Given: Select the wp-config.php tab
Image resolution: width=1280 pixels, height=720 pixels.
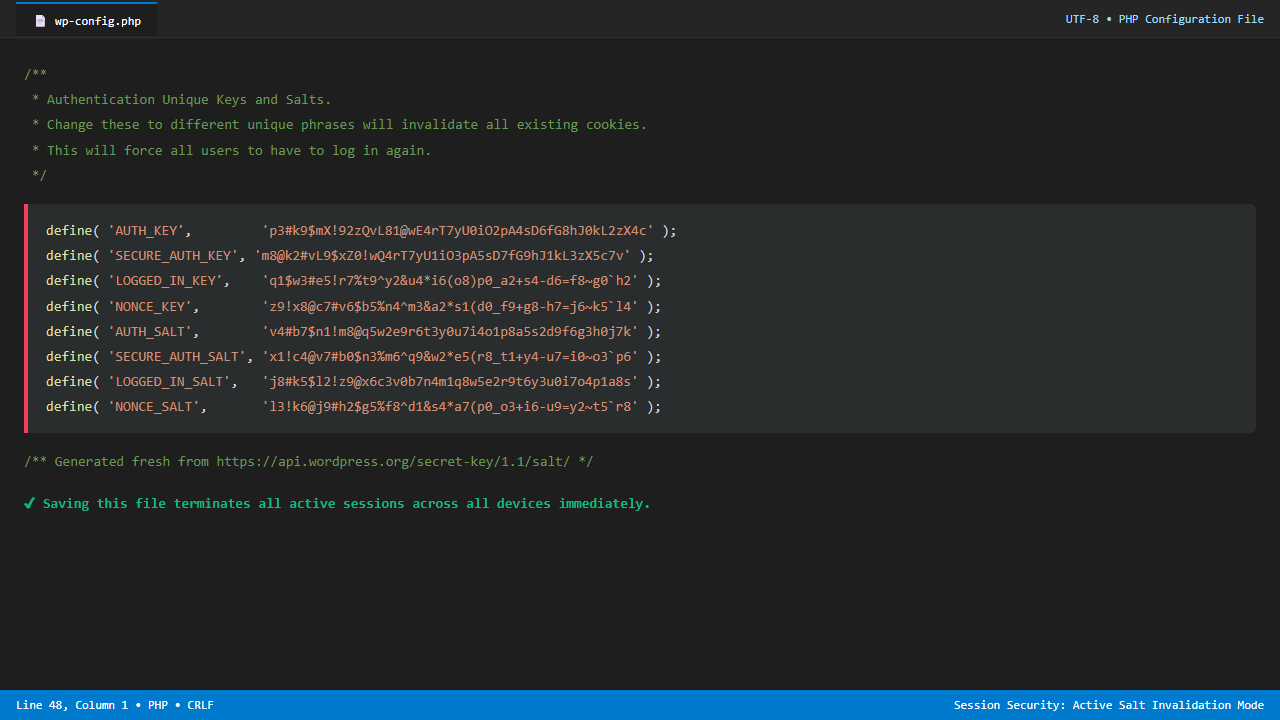Looking at the screenshot, I should pos(87,20).
